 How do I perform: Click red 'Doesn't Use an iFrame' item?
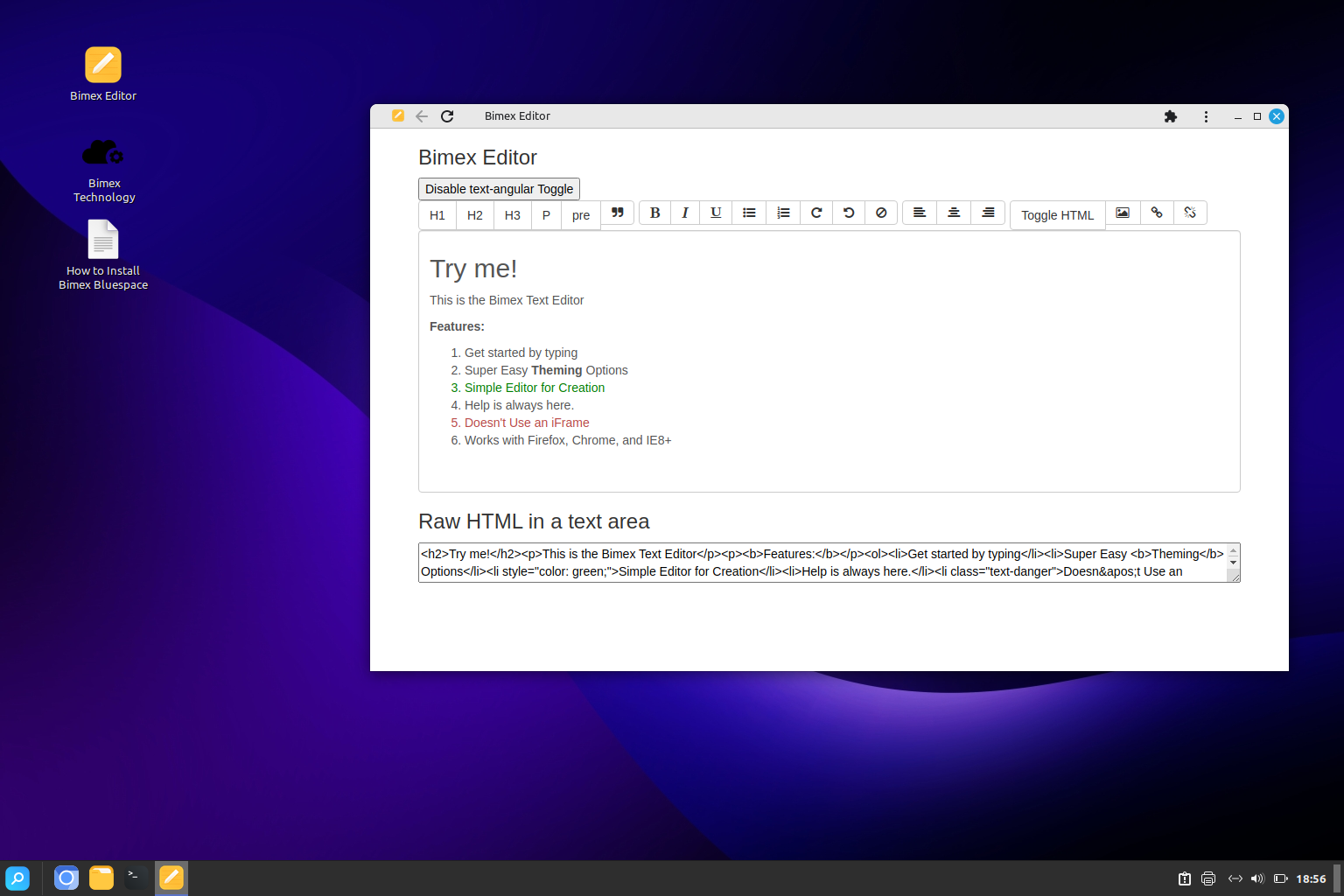(527, 423)
